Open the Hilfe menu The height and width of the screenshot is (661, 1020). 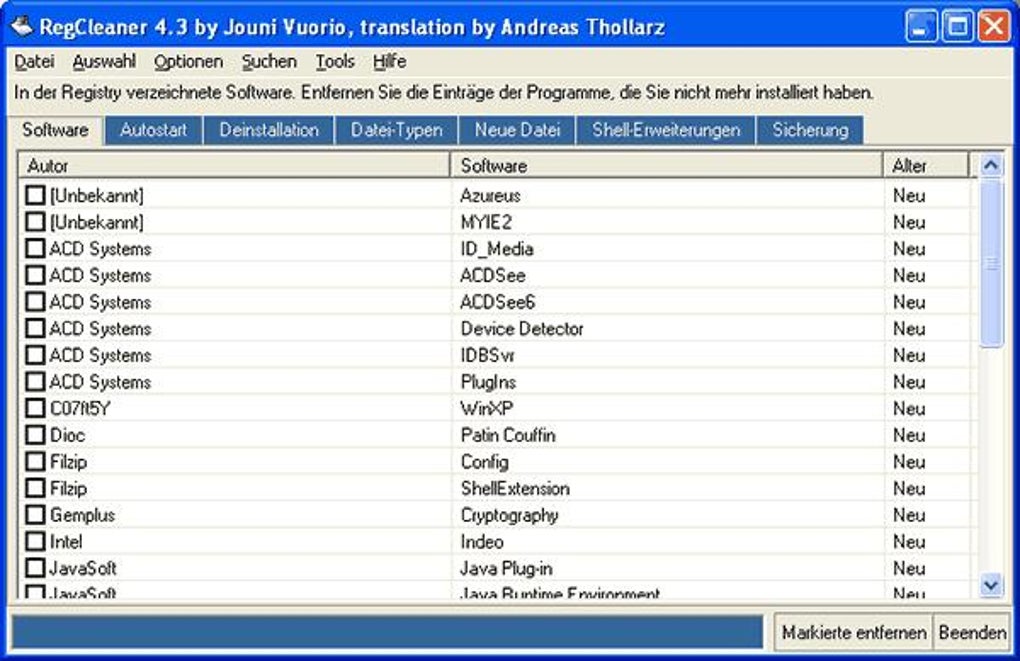(390, 62)
